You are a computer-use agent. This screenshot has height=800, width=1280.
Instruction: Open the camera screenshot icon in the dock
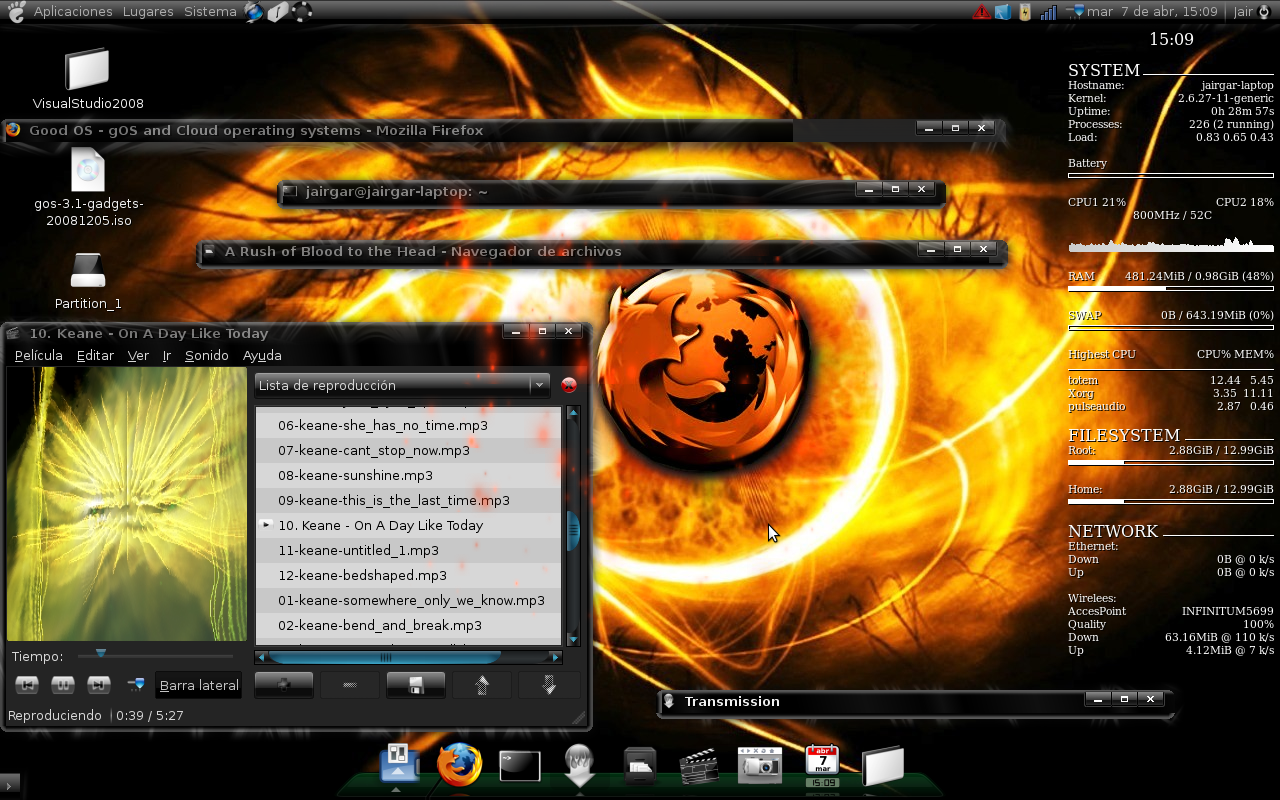click(x=760, y=765)
